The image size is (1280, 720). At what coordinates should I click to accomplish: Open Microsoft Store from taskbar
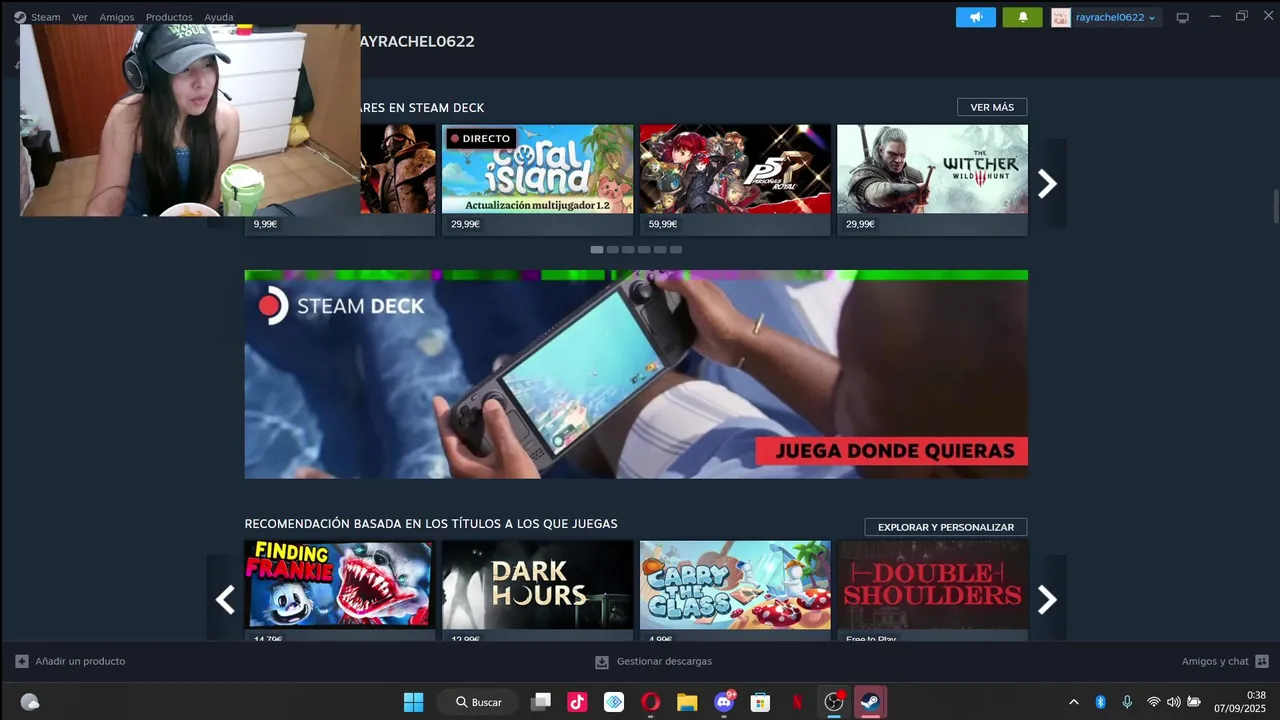click(x=760, y=702)
